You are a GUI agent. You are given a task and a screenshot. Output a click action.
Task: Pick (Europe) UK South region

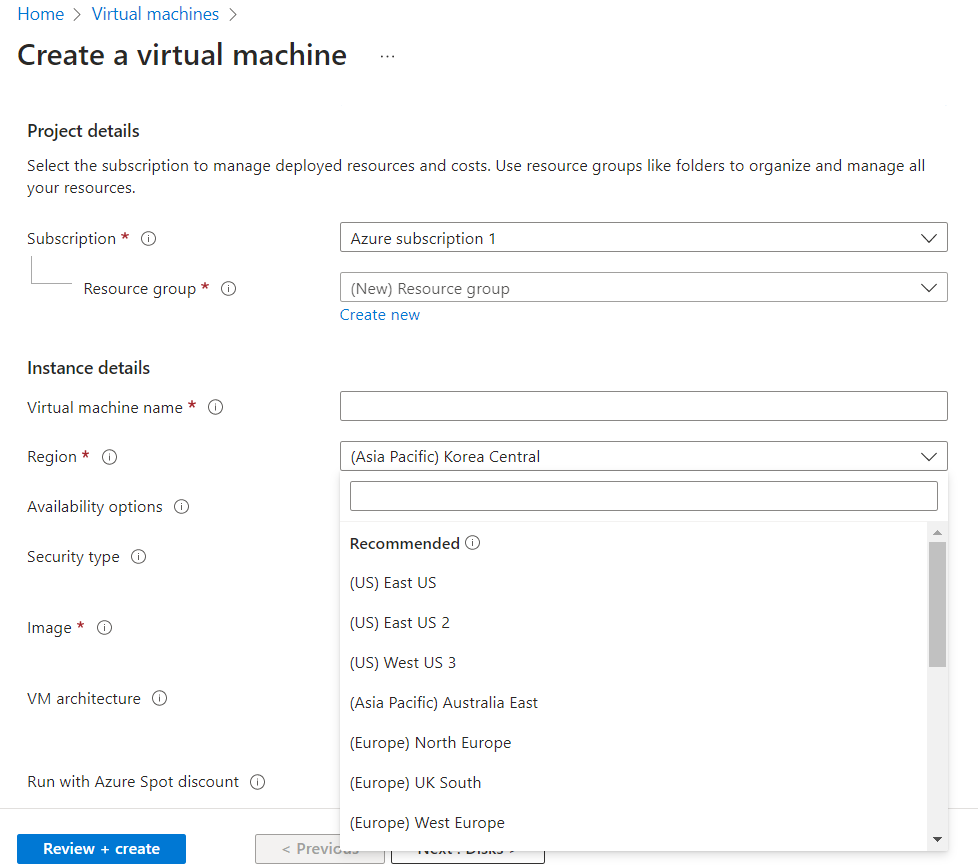(634, 782)
